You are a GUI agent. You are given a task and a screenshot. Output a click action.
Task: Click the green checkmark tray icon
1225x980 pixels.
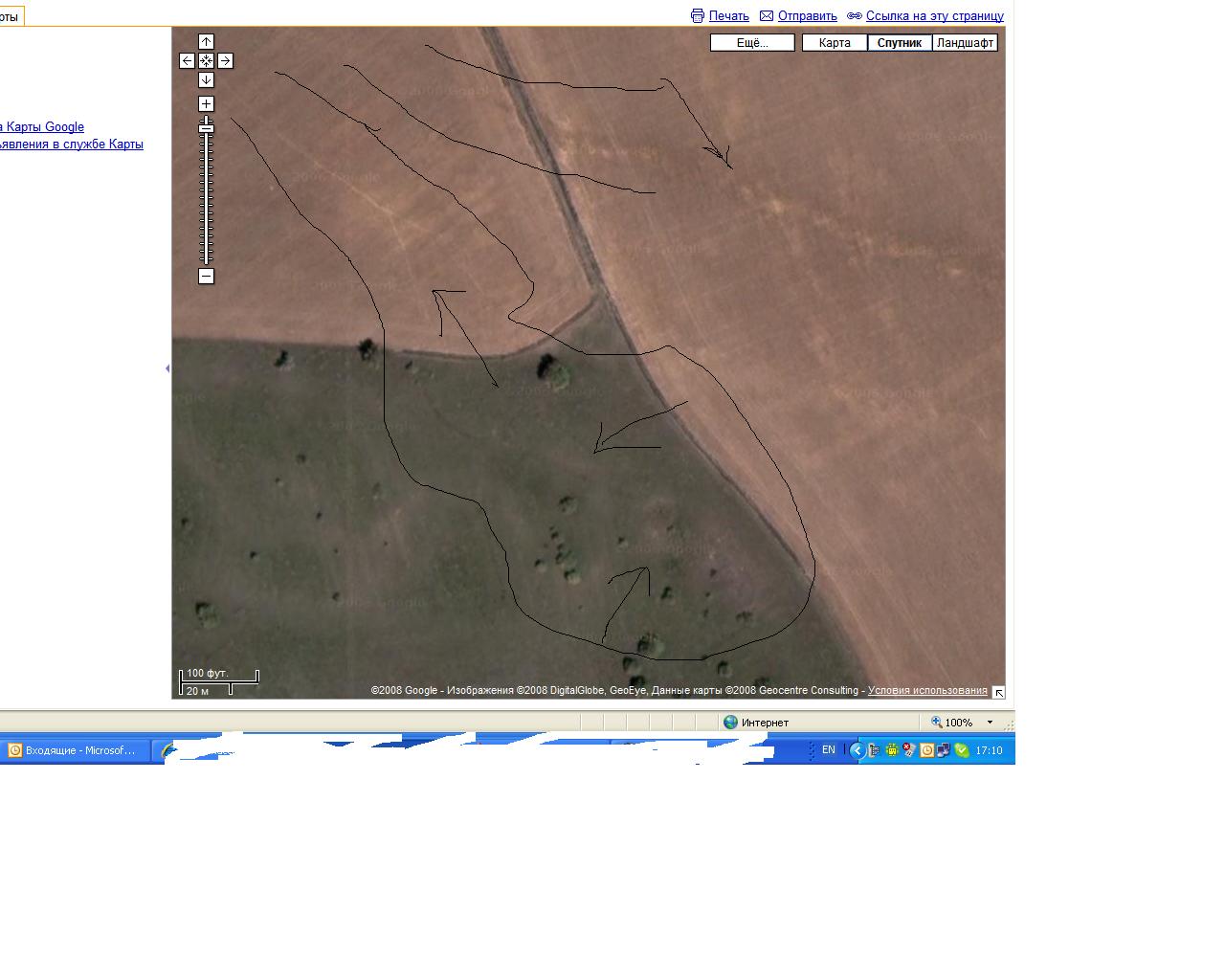(x=962, y=750)
